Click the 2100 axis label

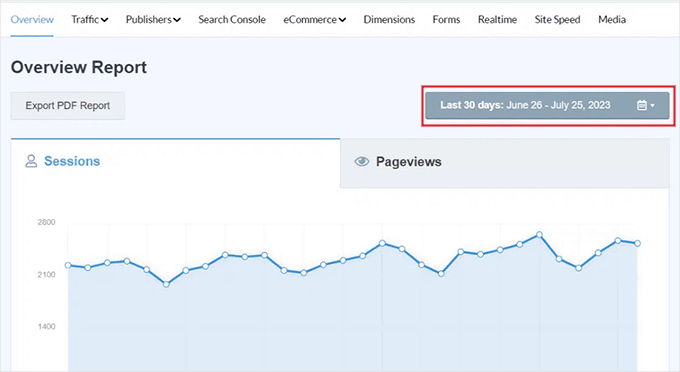click(46, 274)
